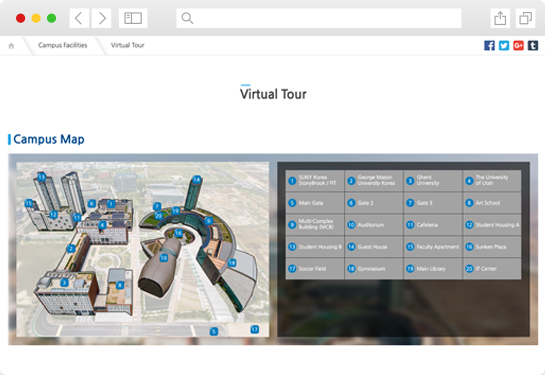Viewport: 545px width, 375px height.
Task: Select Auditorium legend button
Action: tap(374, 225)
